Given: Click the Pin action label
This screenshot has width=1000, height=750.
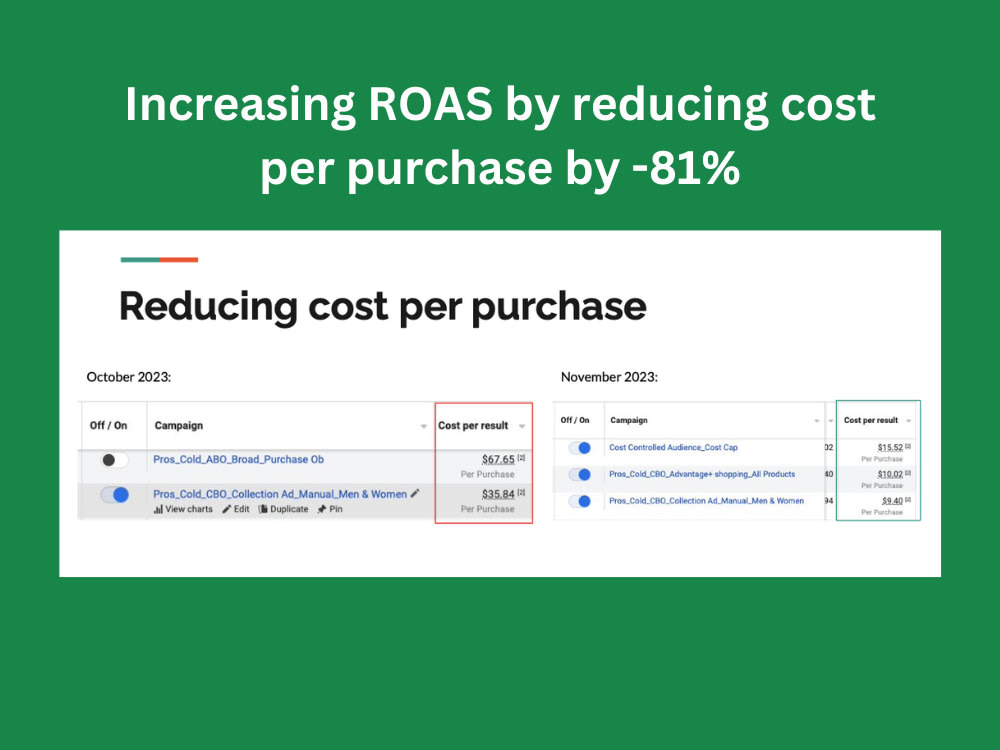Looking at the screenshot, I should (x=336, y=509).
